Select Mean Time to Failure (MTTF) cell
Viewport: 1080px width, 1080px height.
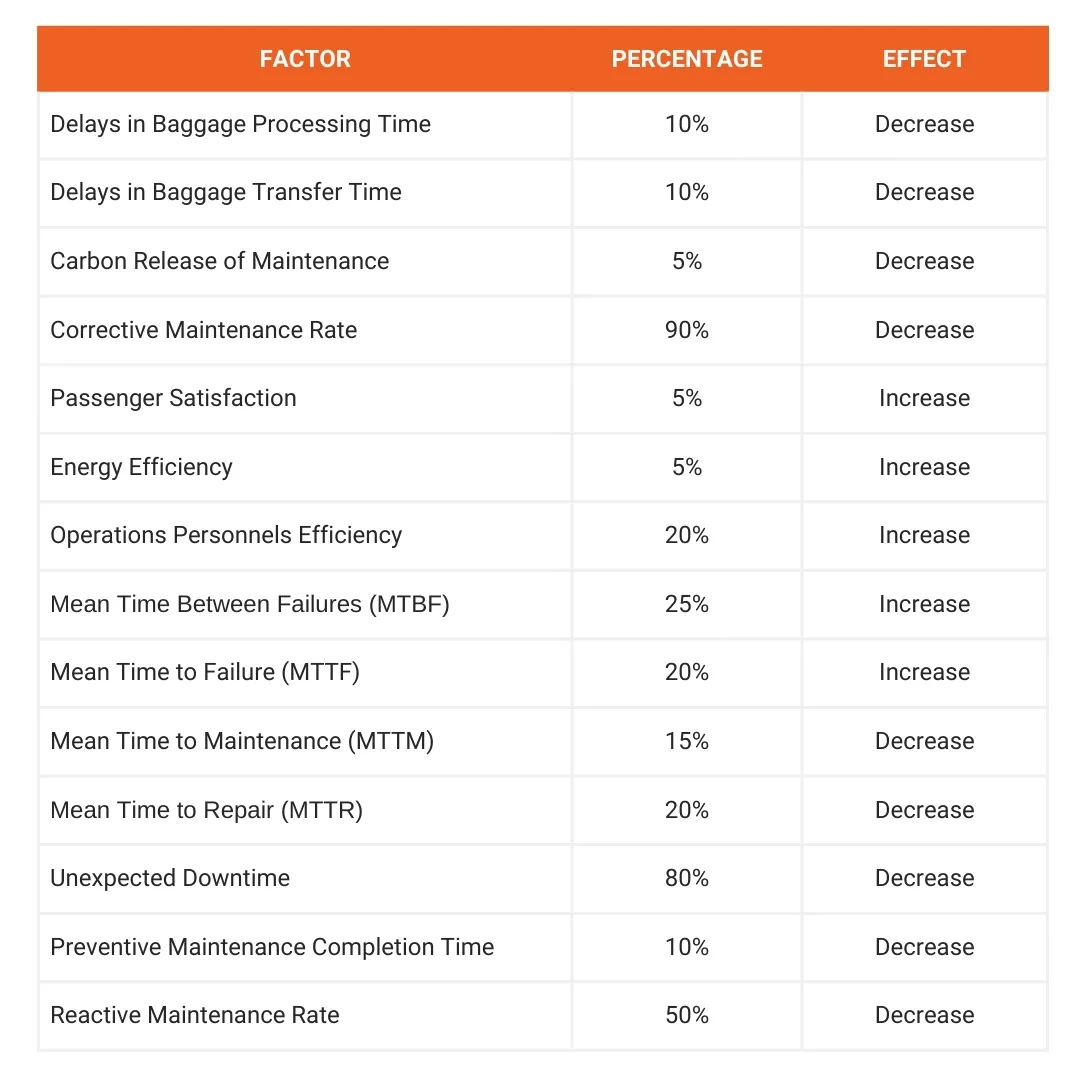305,672
